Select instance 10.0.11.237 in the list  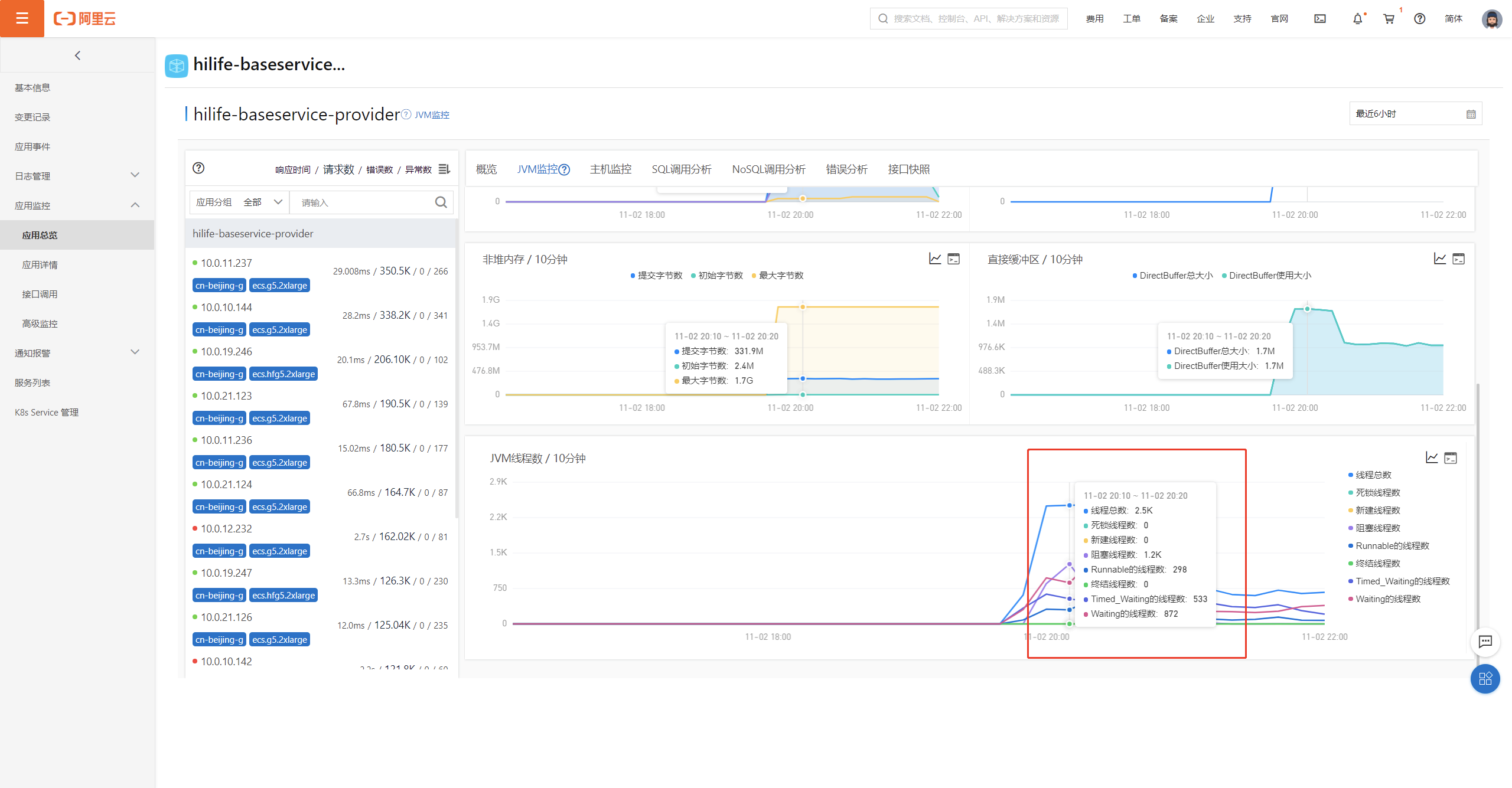pyautogui.click(x=226, y=263)
